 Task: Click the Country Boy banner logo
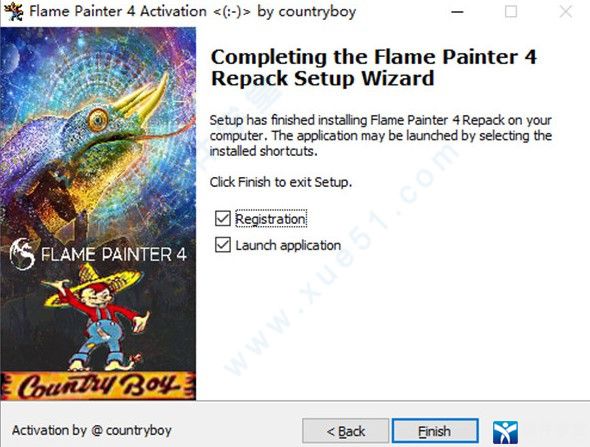tap(98, 386)
